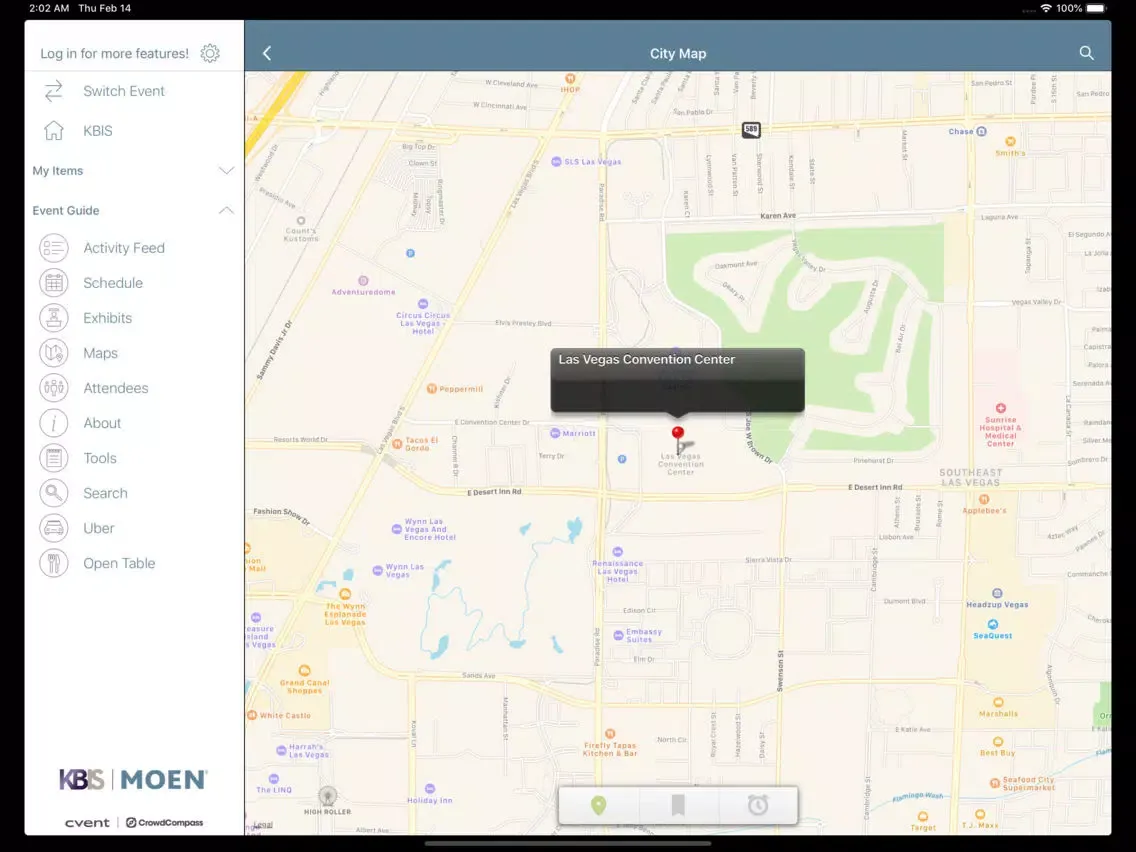Screen dimensions: 1136x852
Task: Tap the Circus Circus hotel marker
Action: point(423,304)
